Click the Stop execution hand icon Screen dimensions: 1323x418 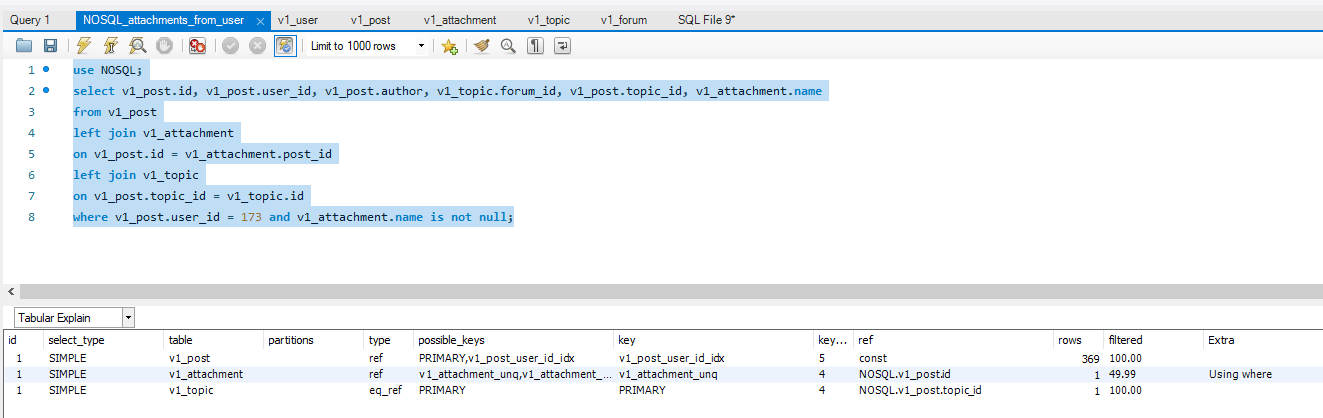point(164,46)
